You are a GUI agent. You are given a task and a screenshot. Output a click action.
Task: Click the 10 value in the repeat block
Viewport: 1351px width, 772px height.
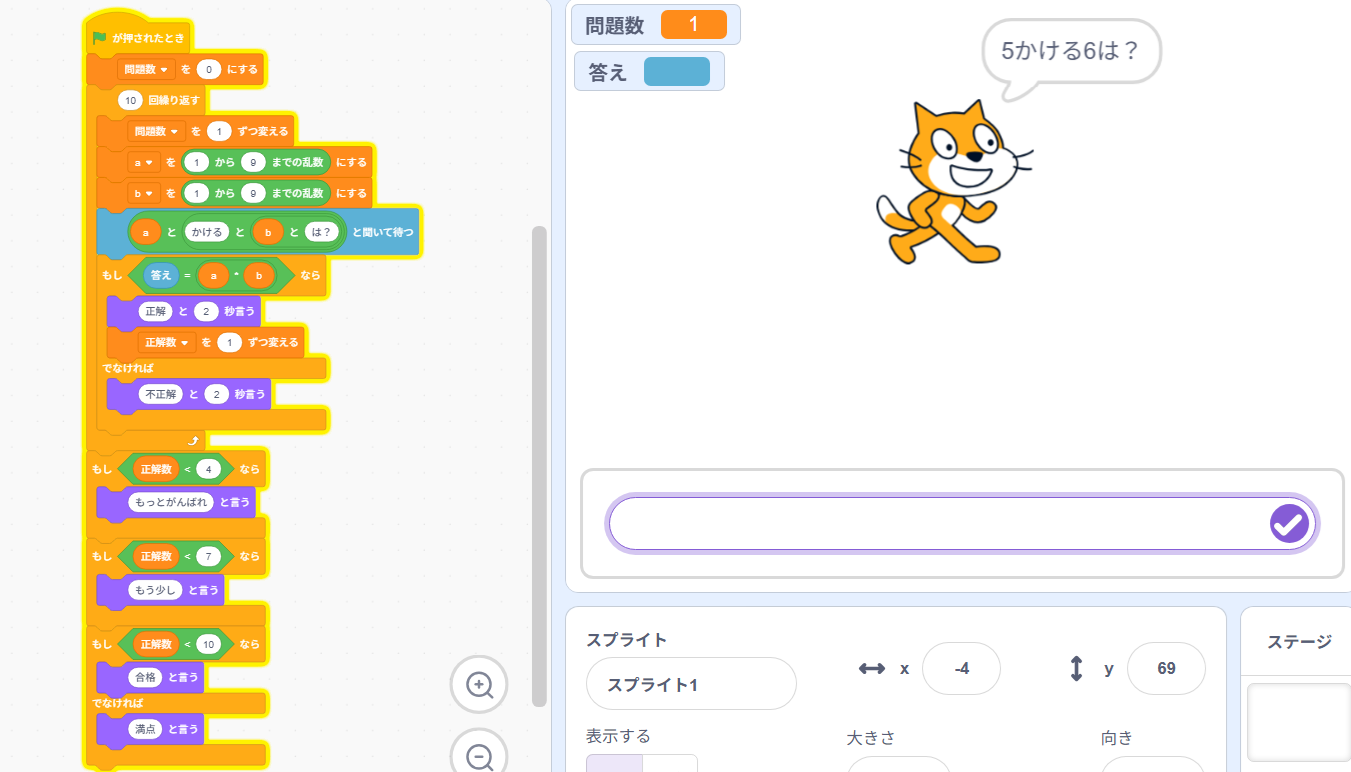coord(131,100)
